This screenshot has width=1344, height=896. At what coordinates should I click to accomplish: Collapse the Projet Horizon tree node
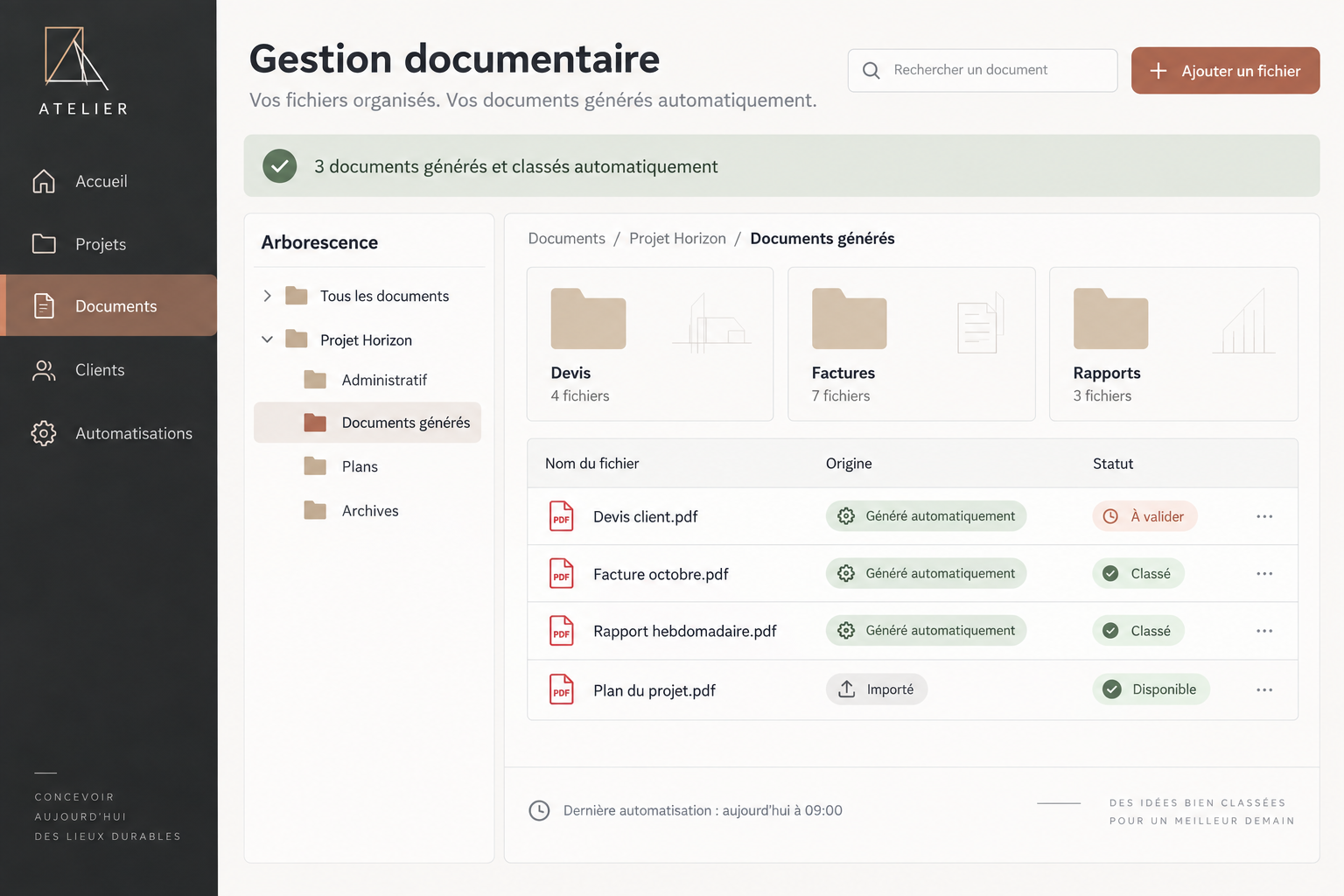point(268,339)
